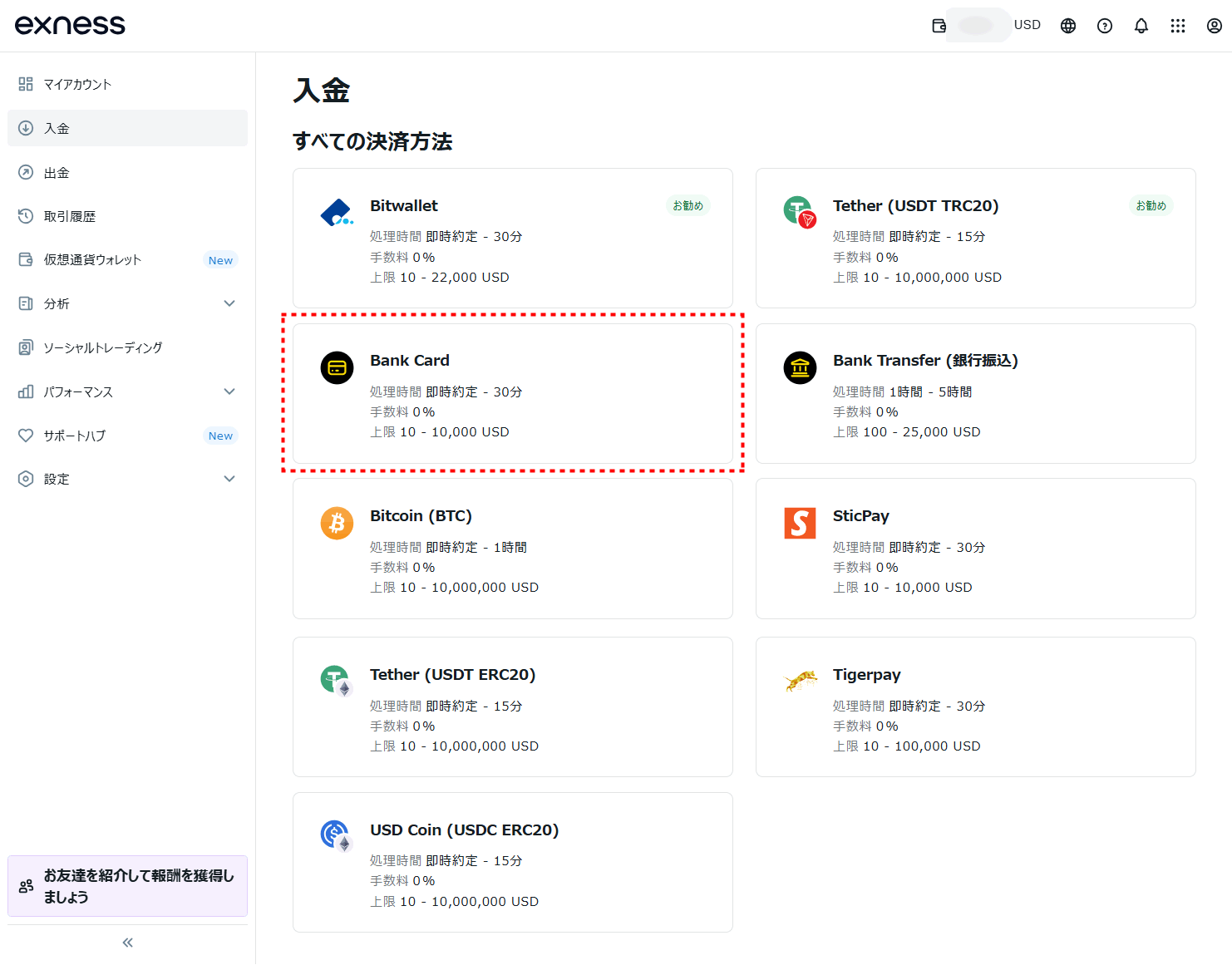Expand the パフォーマンス submenu chevron
1232x965 pixels.
[229, 391]
